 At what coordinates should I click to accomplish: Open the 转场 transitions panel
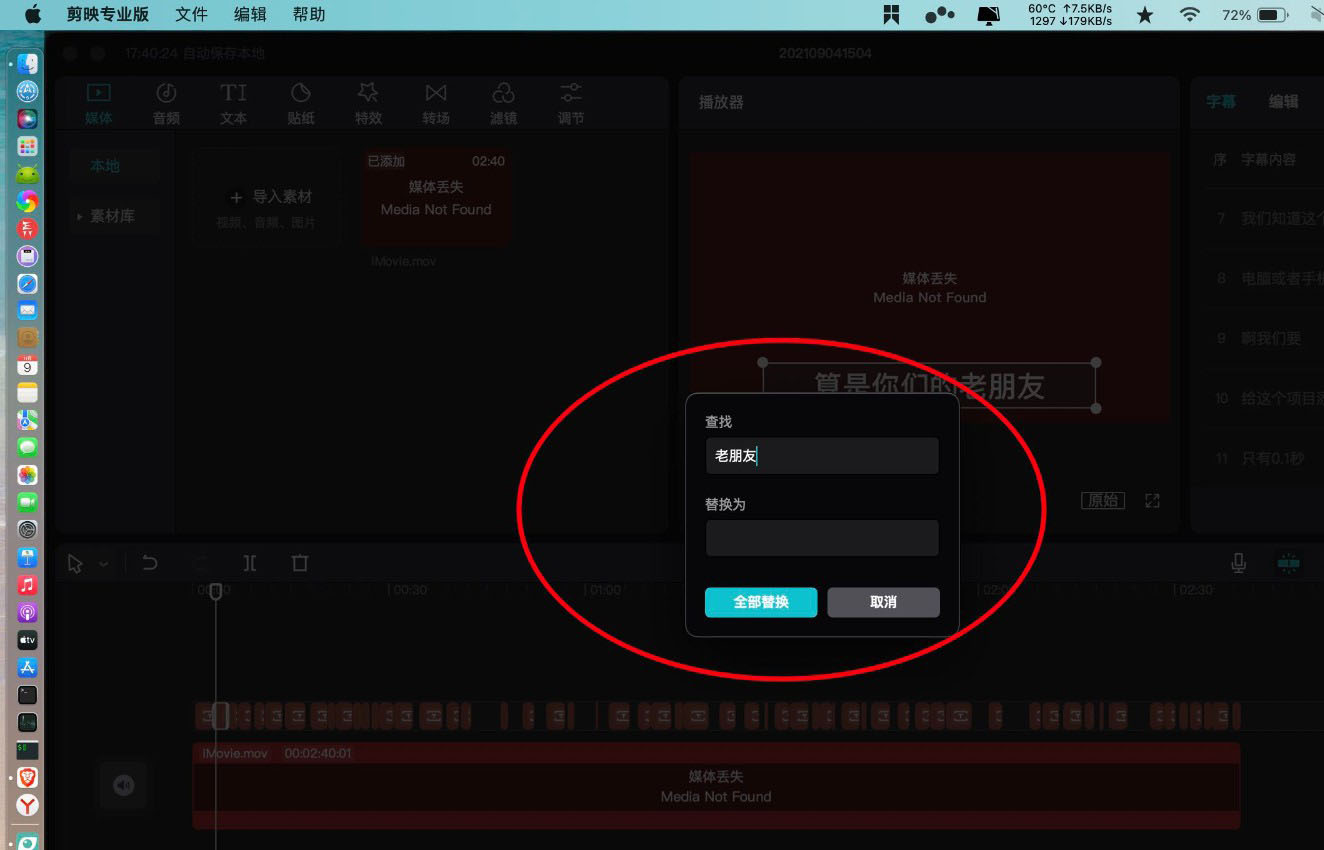pyautogui.click(x=436, y=102)
